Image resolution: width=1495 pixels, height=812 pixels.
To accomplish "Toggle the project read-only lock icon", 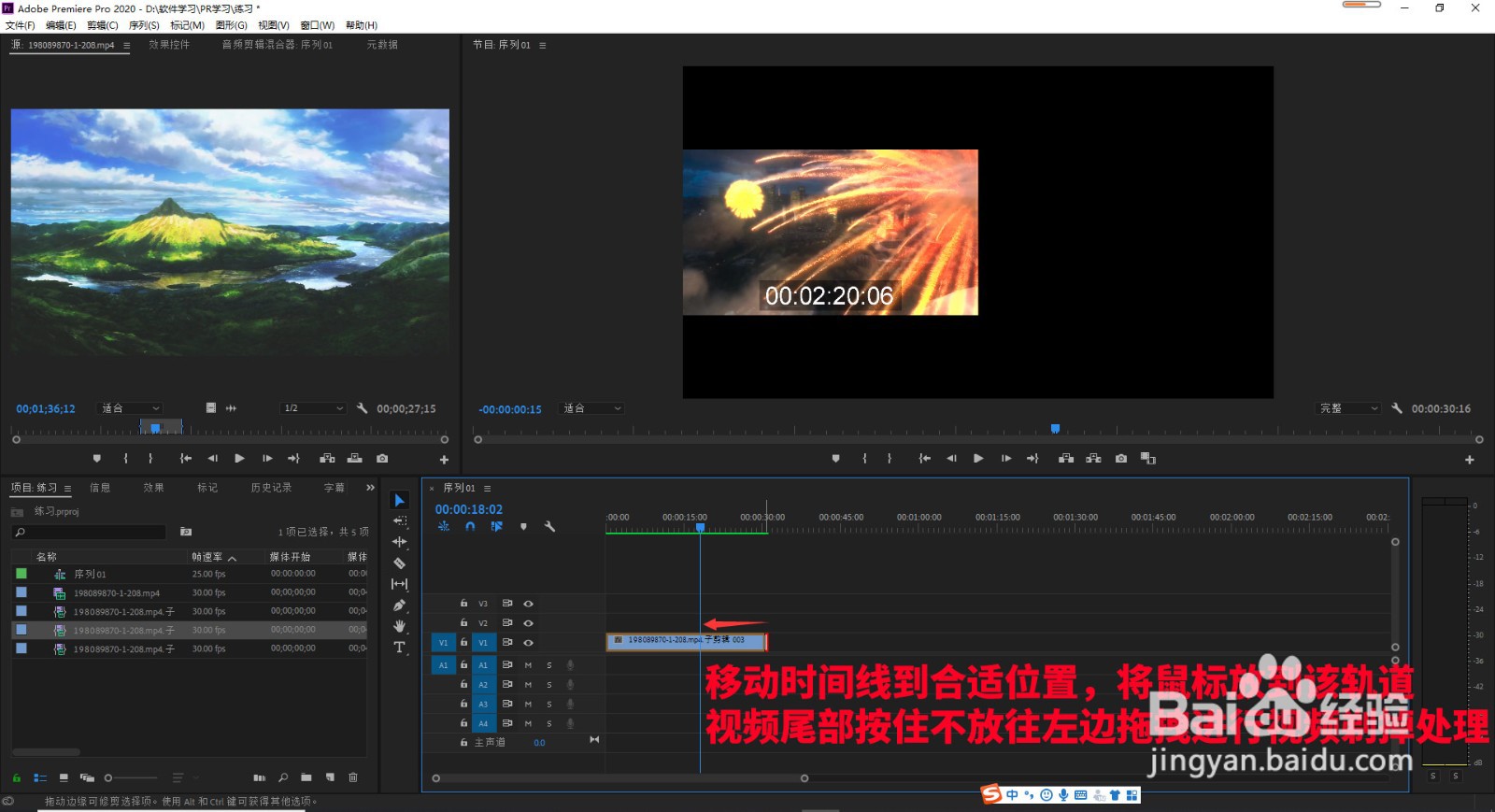I will [16, 777].
